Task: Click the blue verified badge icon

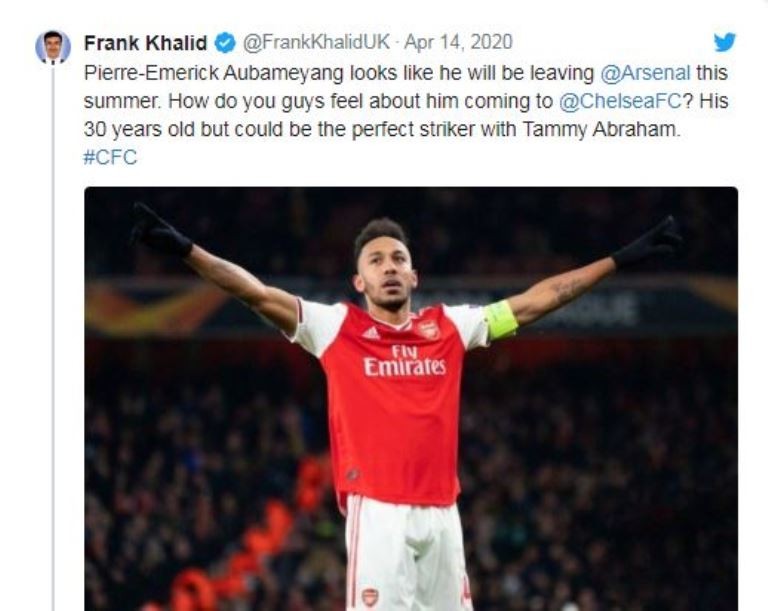Action: point(225,43)
